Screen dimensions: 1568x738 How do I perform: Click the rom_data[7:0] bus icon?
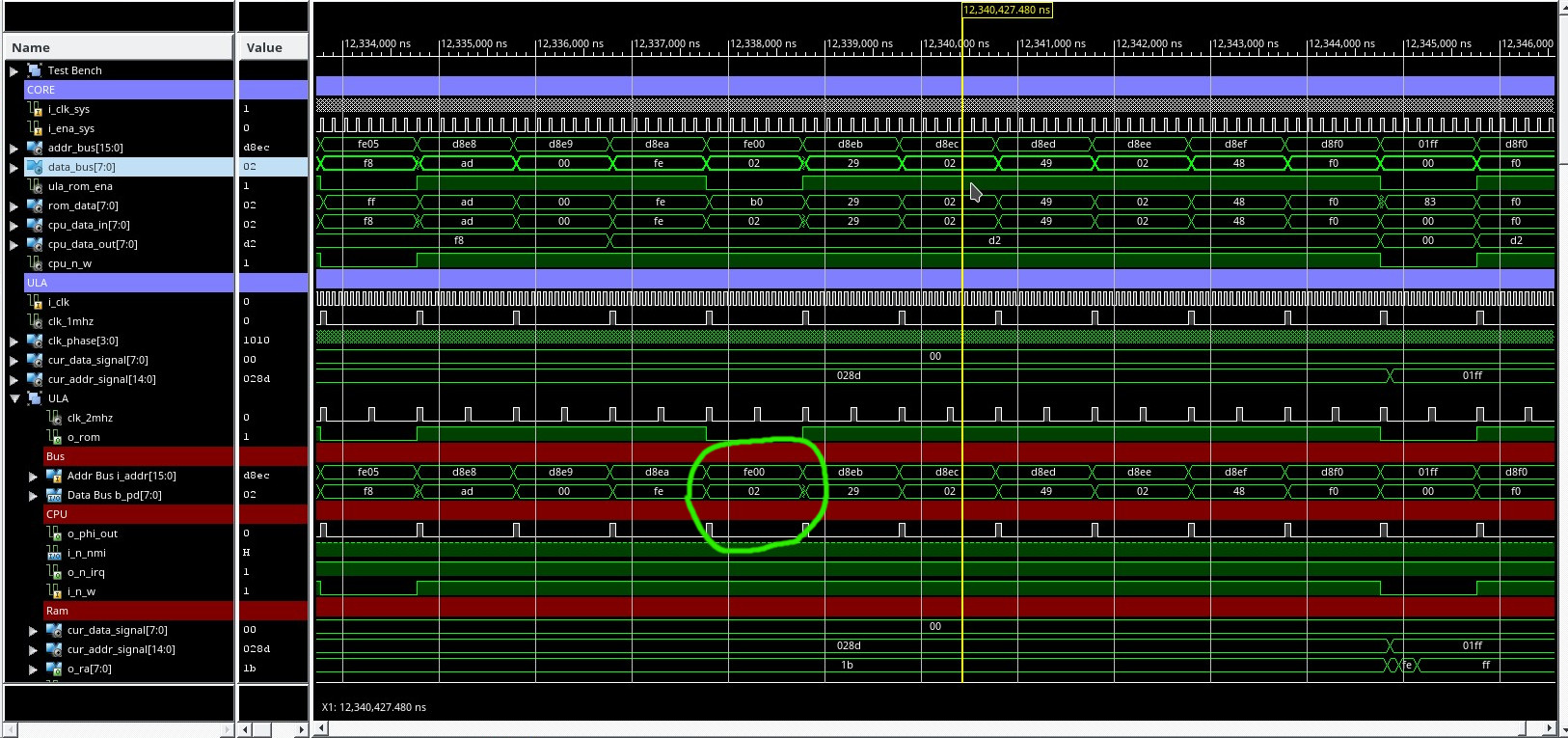click(x=35, y=205)
